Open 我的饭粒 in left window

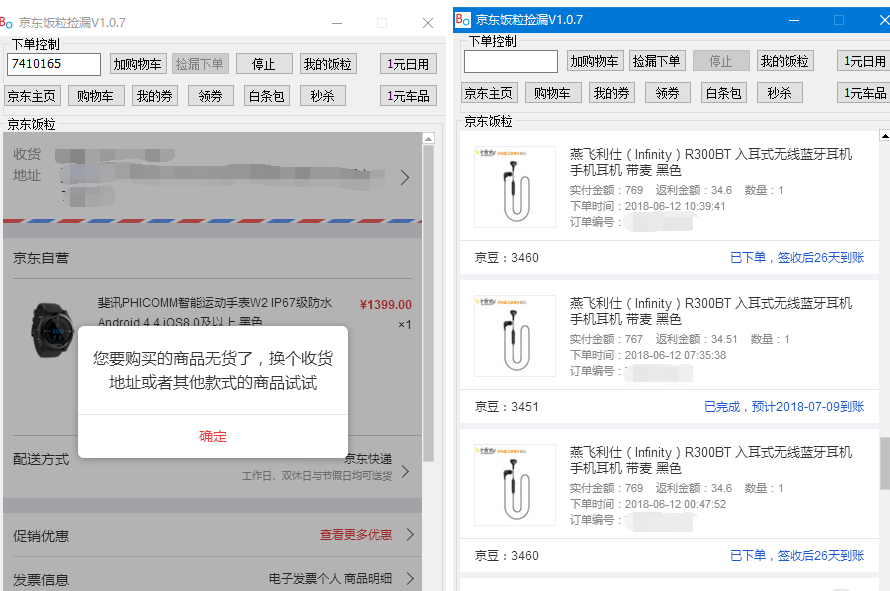[x=328, y=64]
